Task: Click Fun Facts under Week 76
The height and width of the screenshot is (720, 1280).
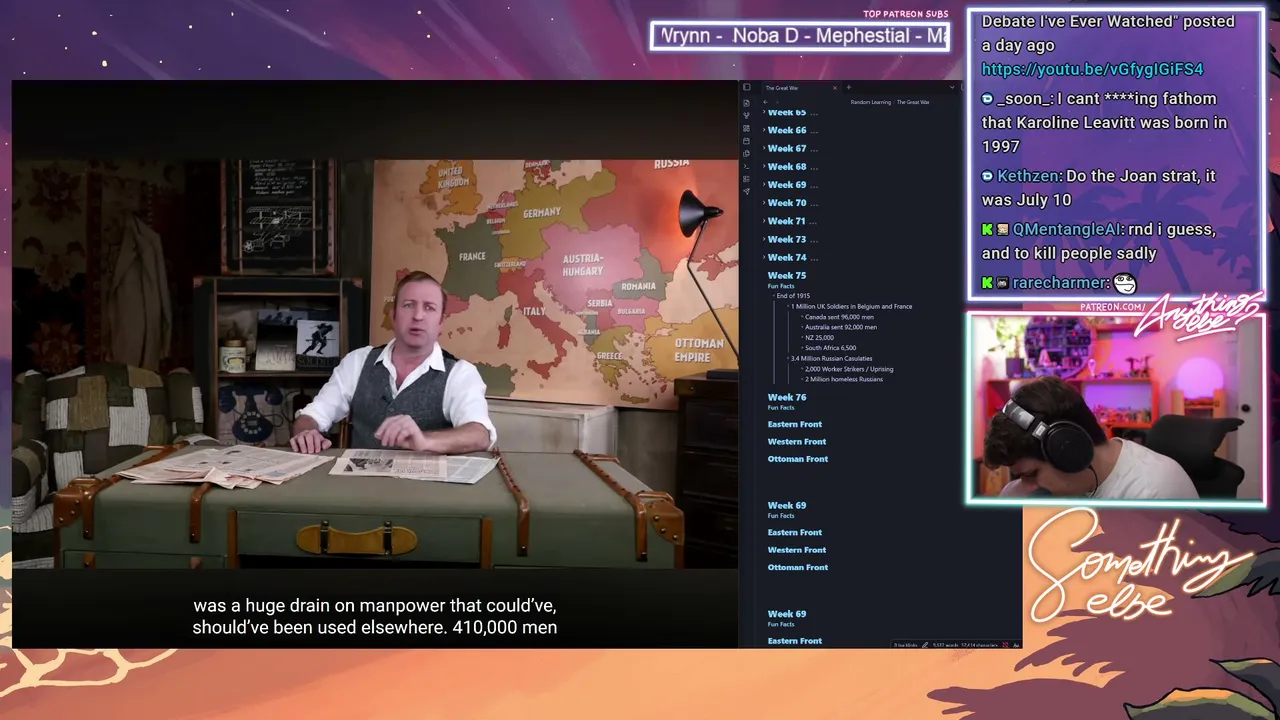Action: click(x=781, y=408)
